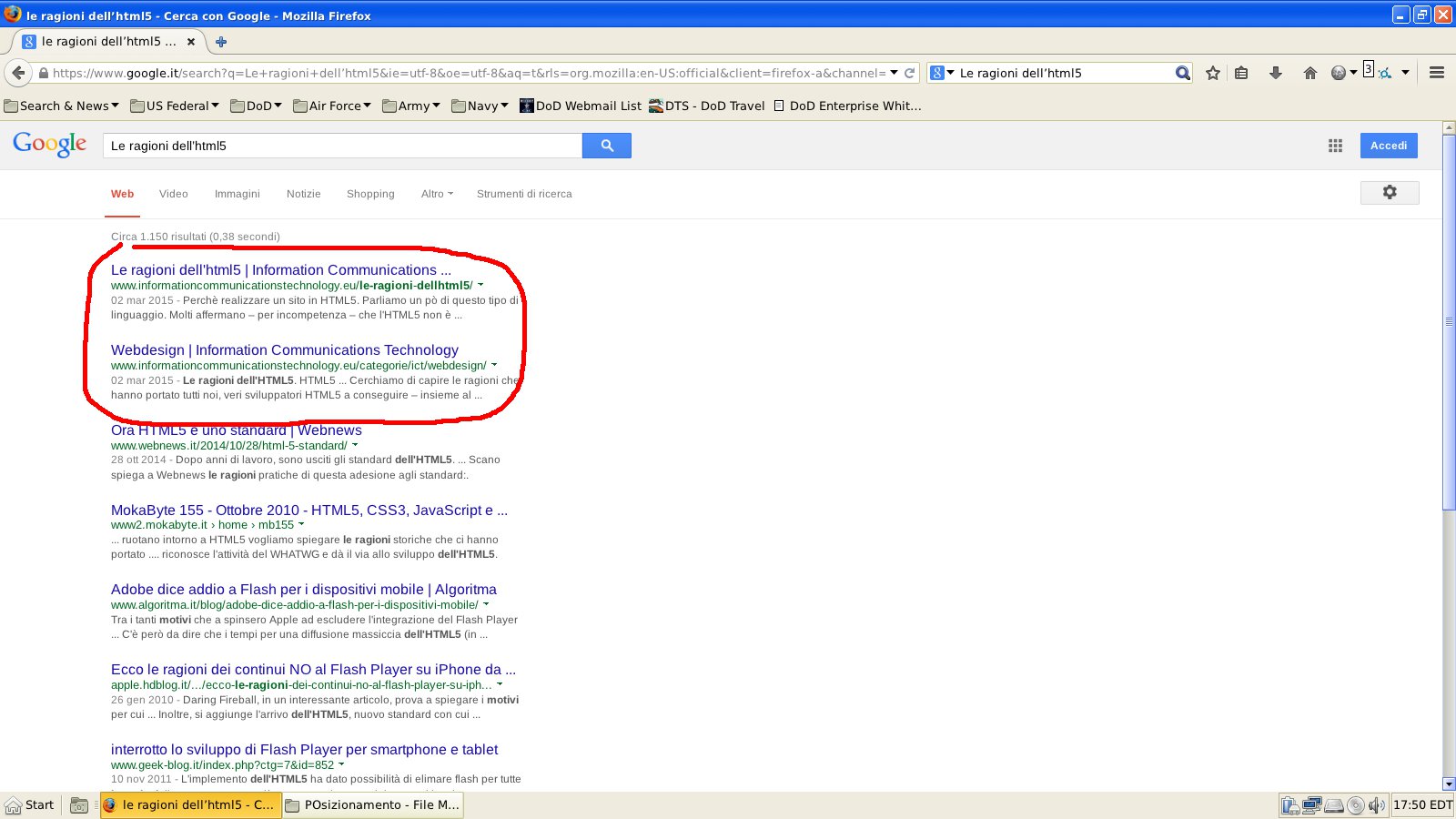
Task: Click the molecule-shaped add-on icon
Action: (x=1384, y=73)
